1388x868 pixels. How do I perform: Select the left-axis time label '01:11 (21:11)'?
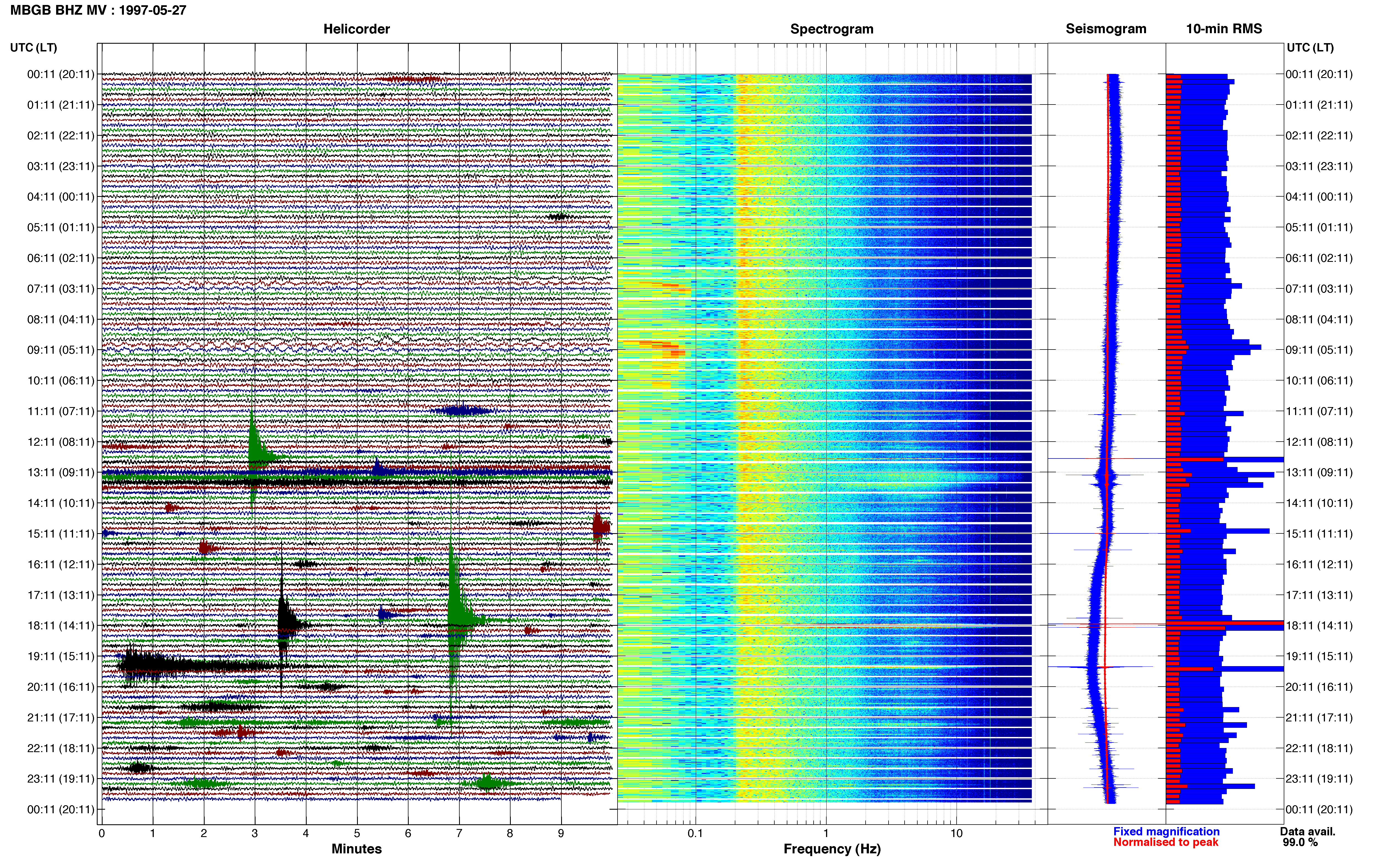pyautogui.click(x=60, y=105)
